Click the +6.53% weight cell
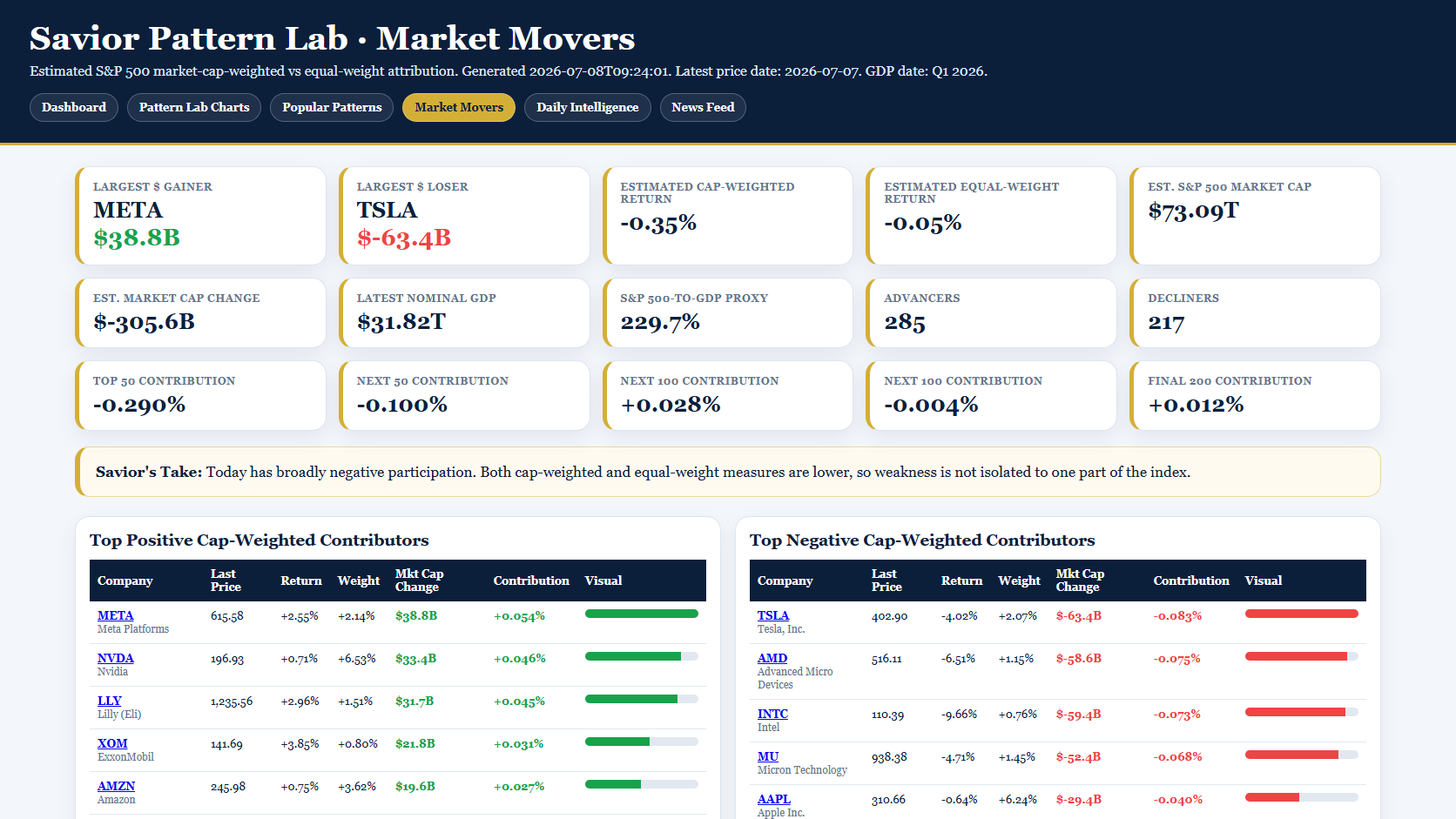Image resolution: width=1456 pixels, height=819 pixels. pyautogui.click(x=357, y=659)
